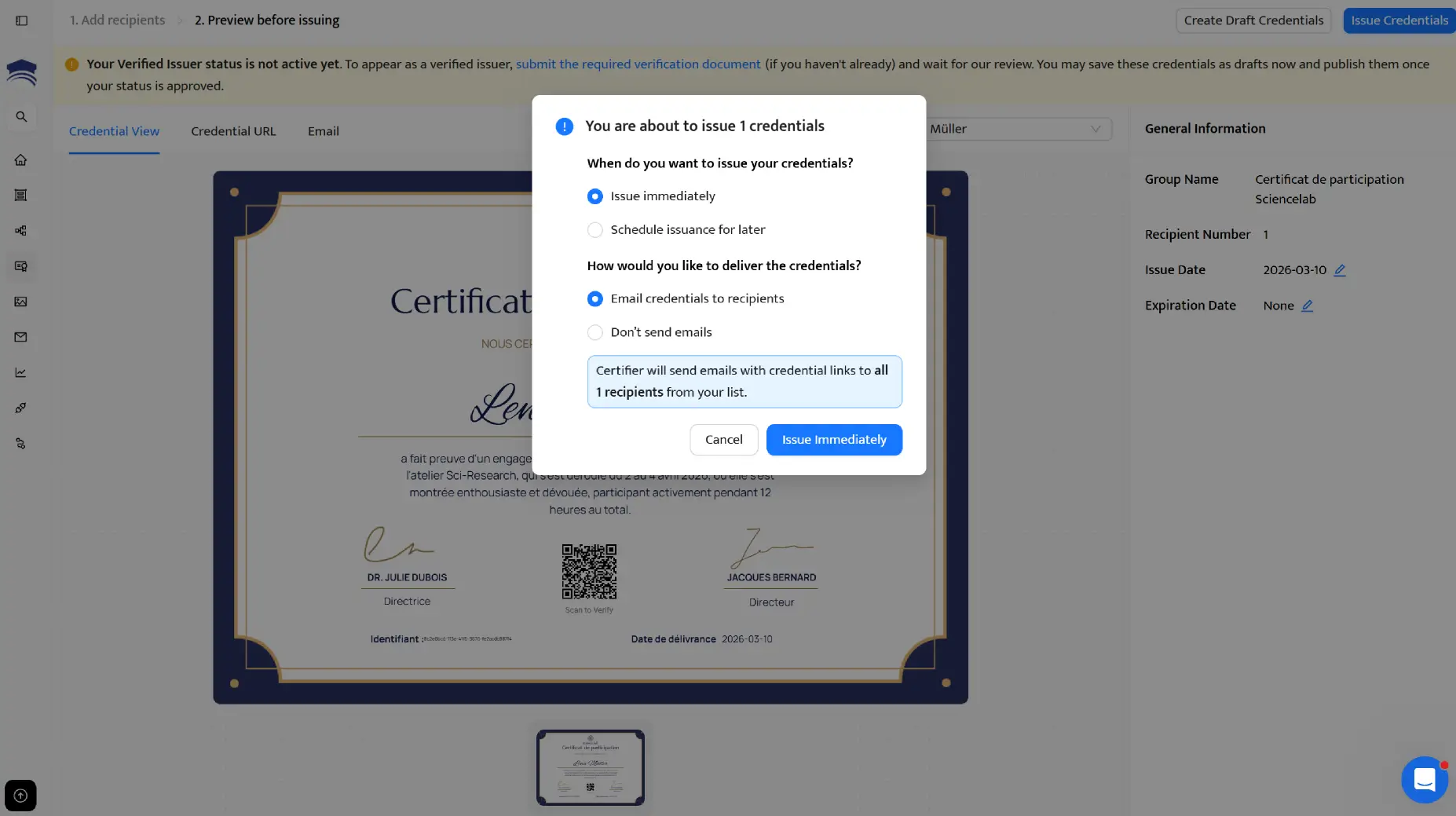Expand the chat widget in the corner
The image size is (1456, 816).
(x=1425, y=779)
